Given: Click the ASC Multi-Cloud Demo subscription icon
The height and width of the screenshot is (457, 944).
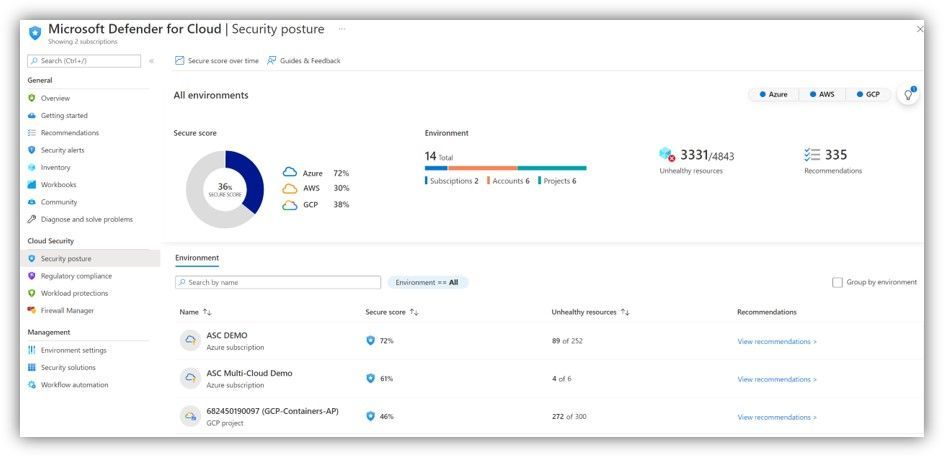Looking at the screenshot, I should point(190,378).
